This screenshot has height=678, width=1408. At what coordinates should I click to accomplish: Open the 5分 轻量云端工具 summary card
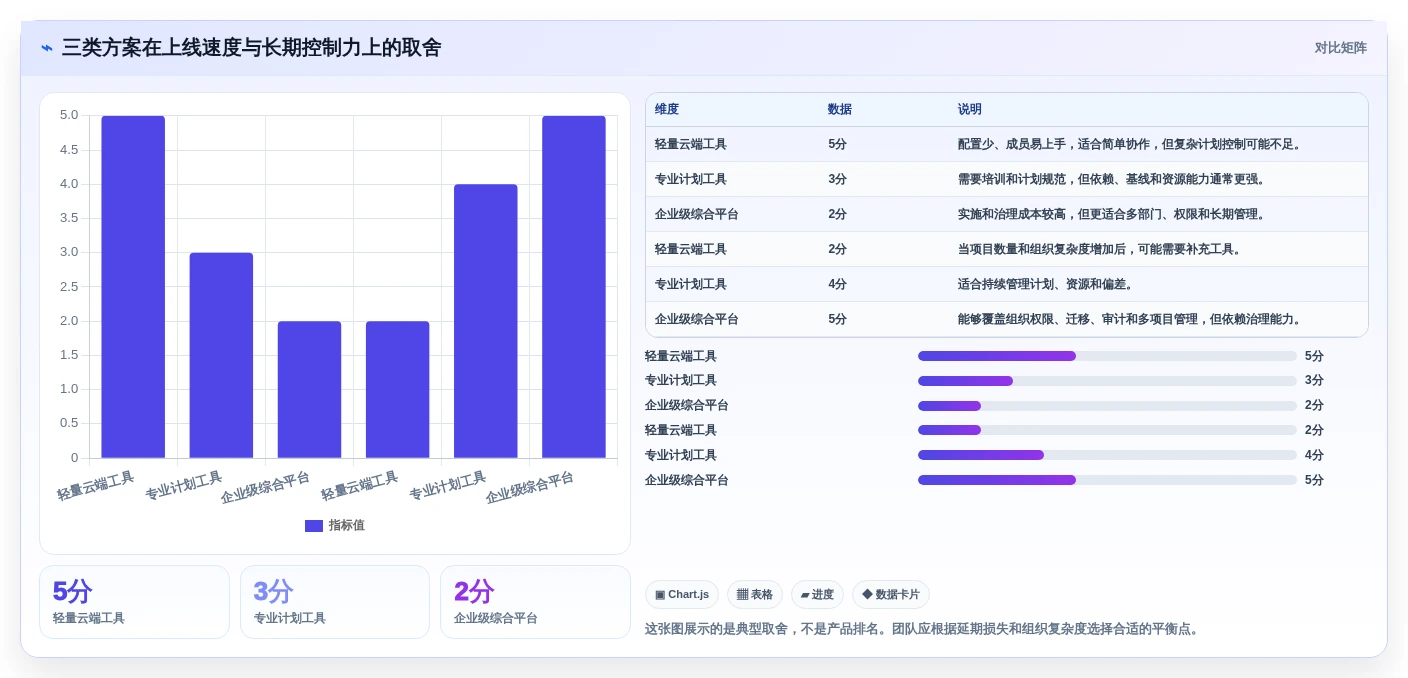[135, 602]
